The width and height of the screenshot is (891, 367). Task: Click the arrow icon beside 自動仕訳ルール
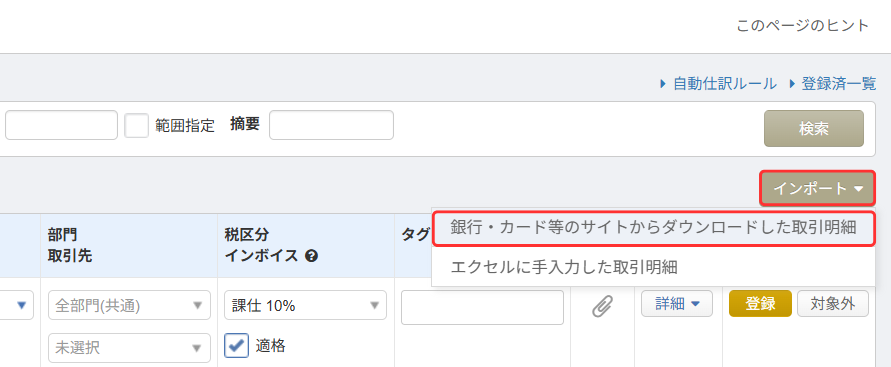(663, 84)
